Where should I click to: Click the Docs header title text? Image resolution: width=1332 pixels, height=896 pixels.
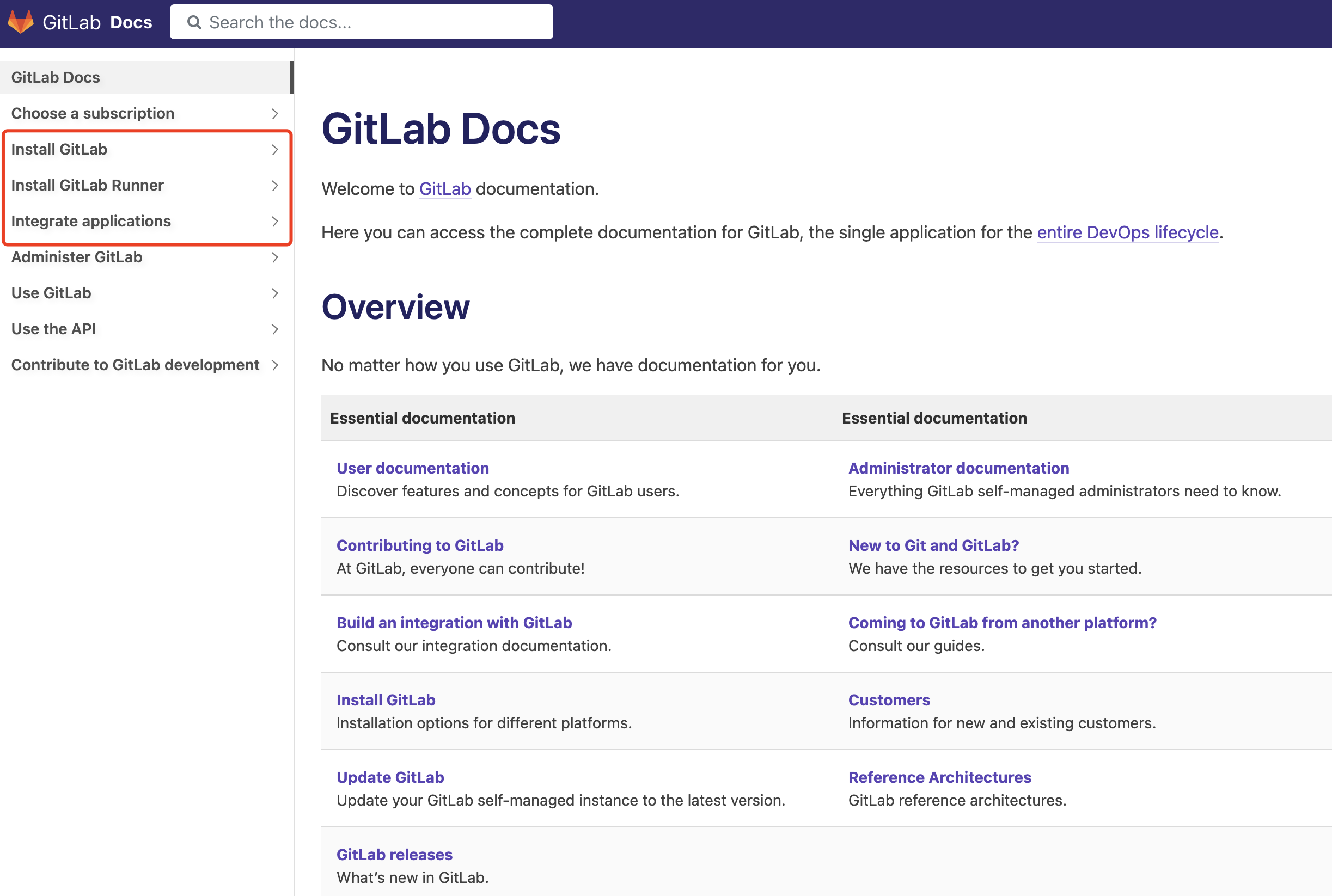tap(131, 22)
